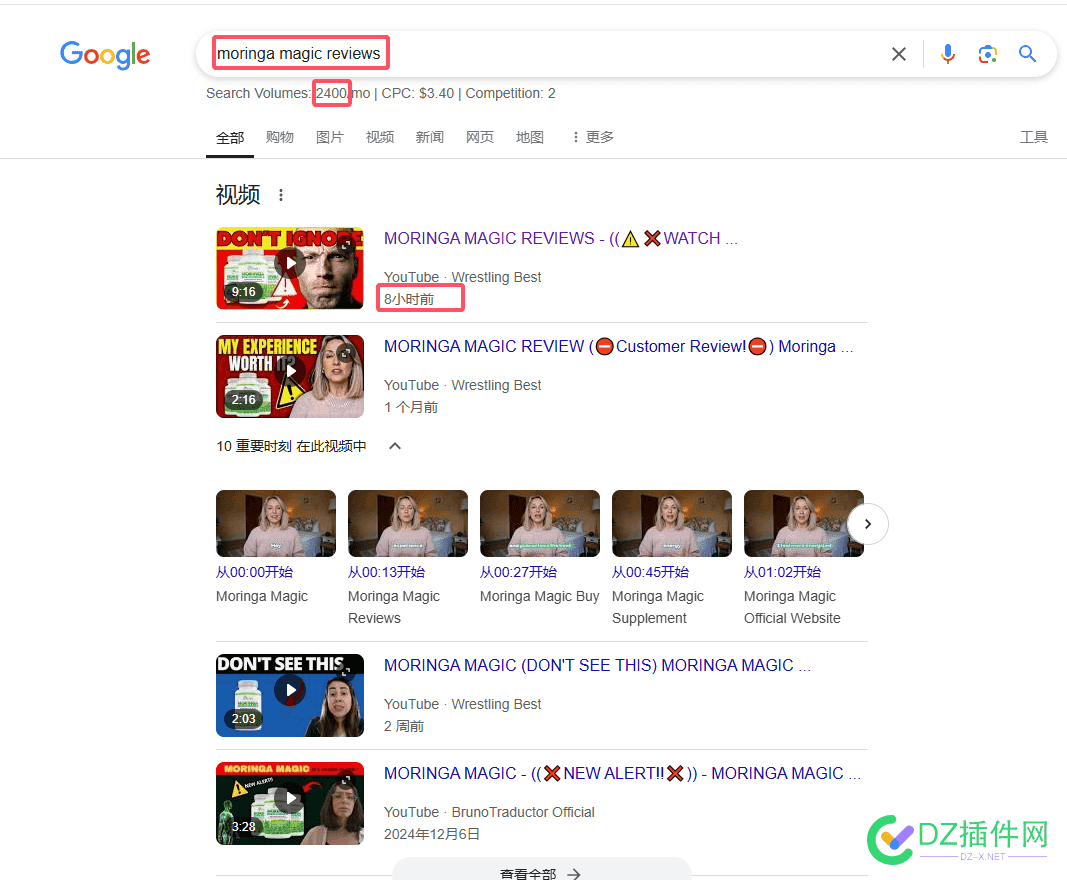
Task: Click the 查看全部 view all button
Action: click(542, 870)
